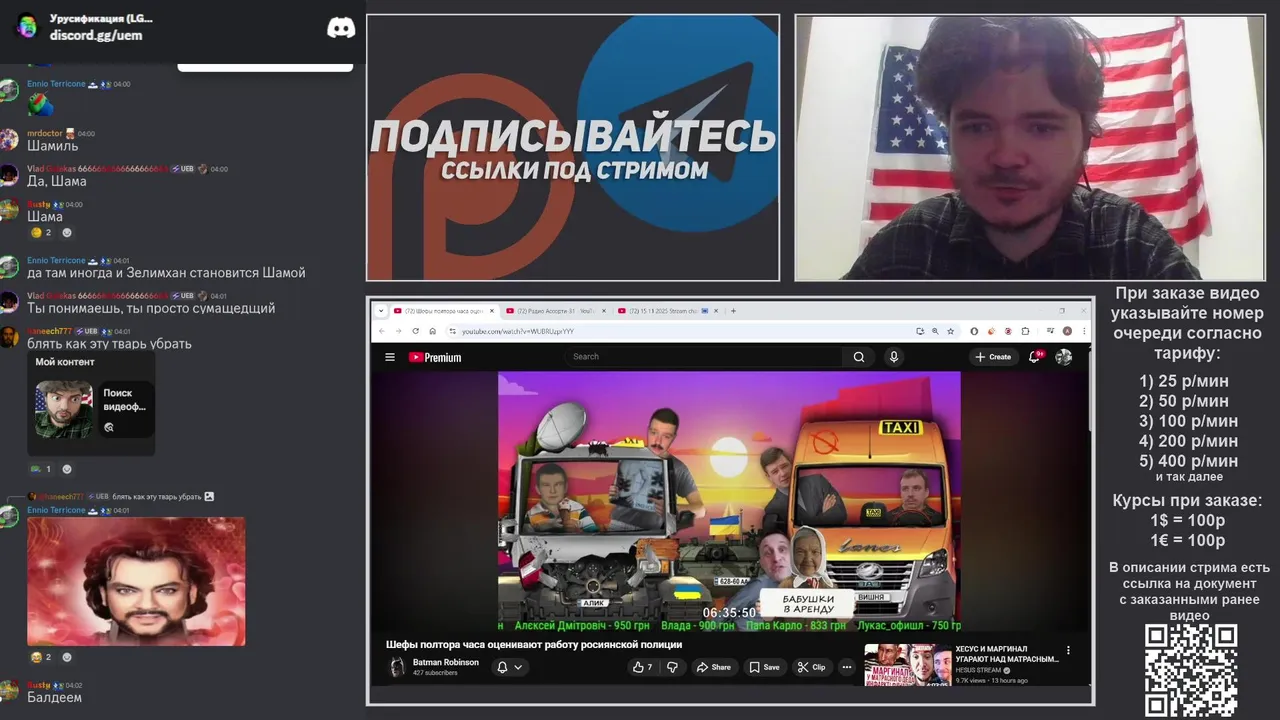Open the YouTube hamburger guide menu
The image size is (1280, 720).
(x=390, y=357)
